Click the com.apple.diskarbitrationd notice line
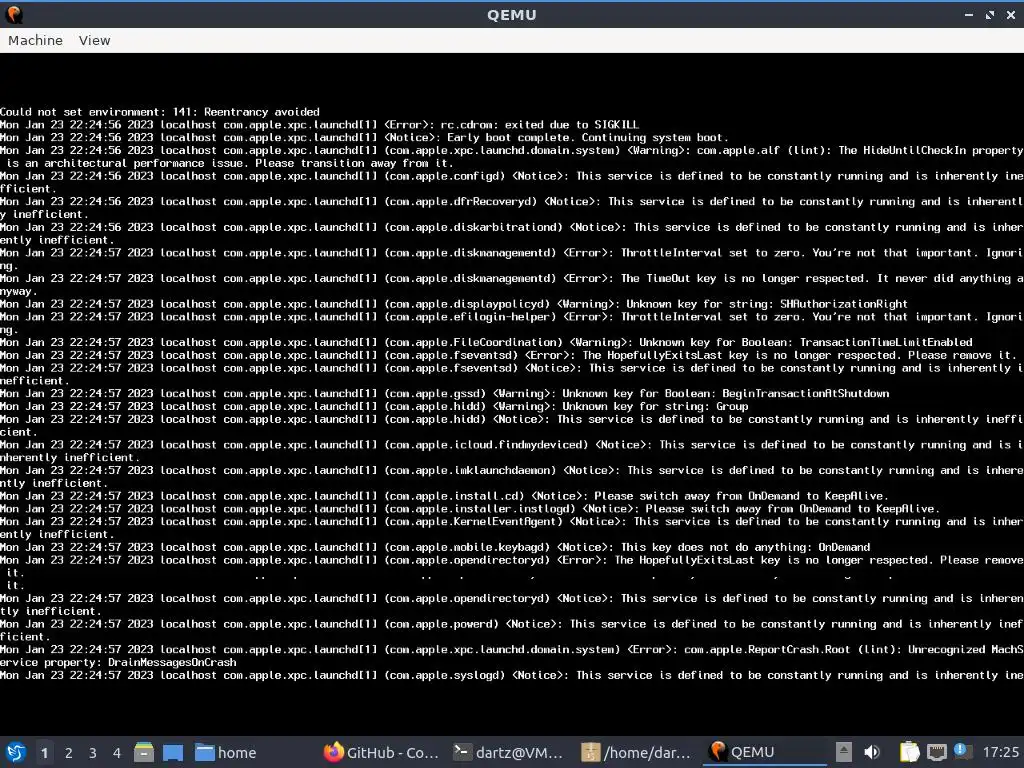The height and width of the screenshot is (768, 1024). pyautogui.click(x=512, y=233)
